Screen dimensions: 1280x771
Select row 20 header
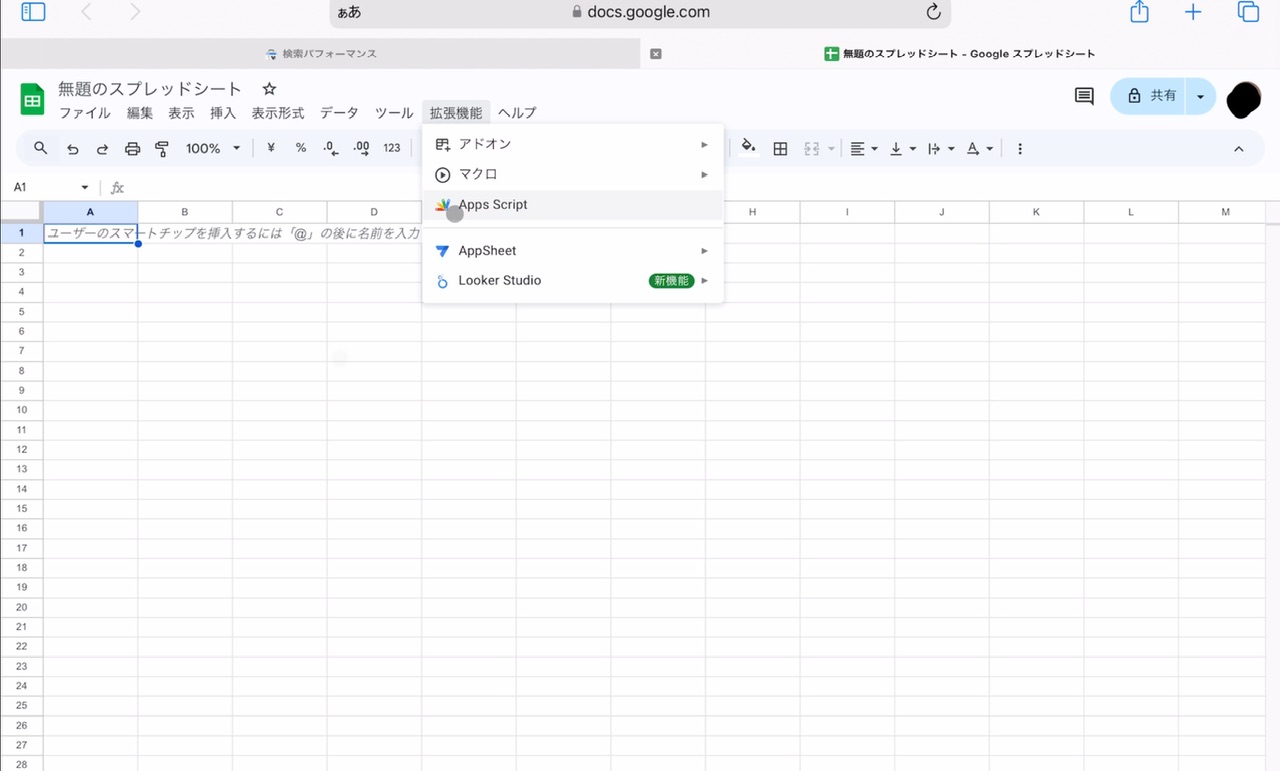click(21, 606)
